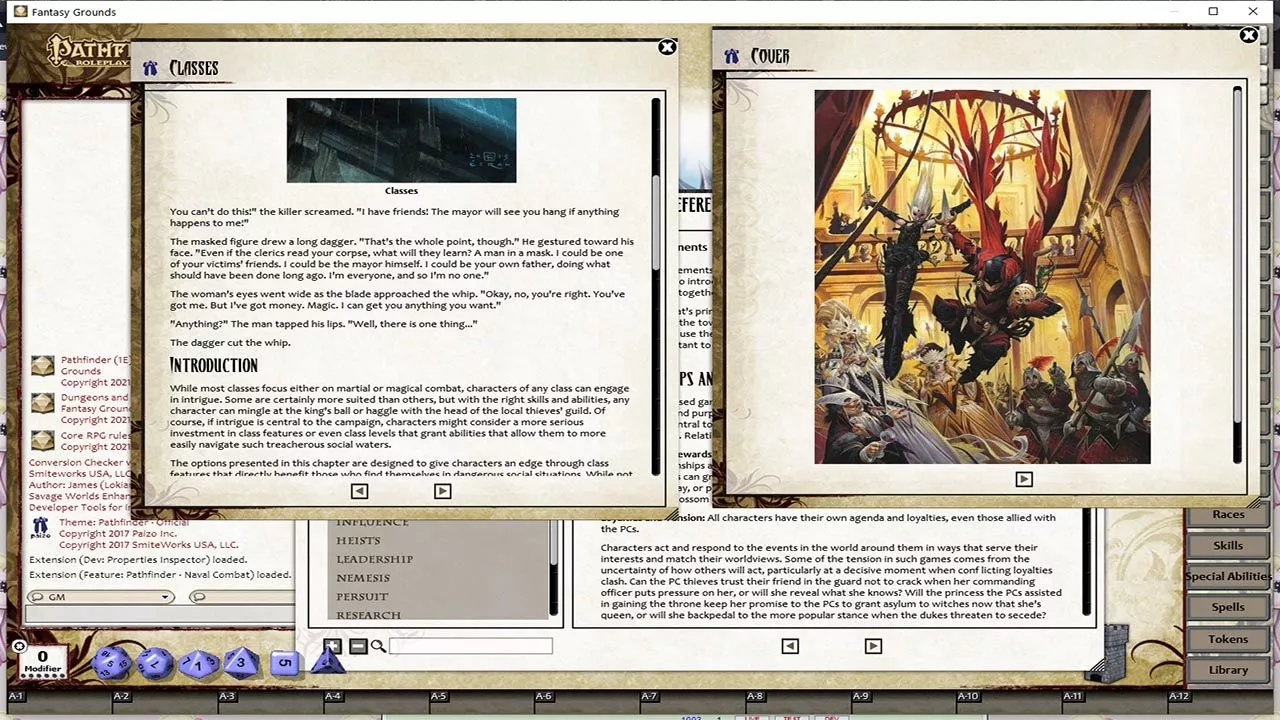Select the d10 die
Viewport: 1280px width, 720px height.
(x=198, y=664)
